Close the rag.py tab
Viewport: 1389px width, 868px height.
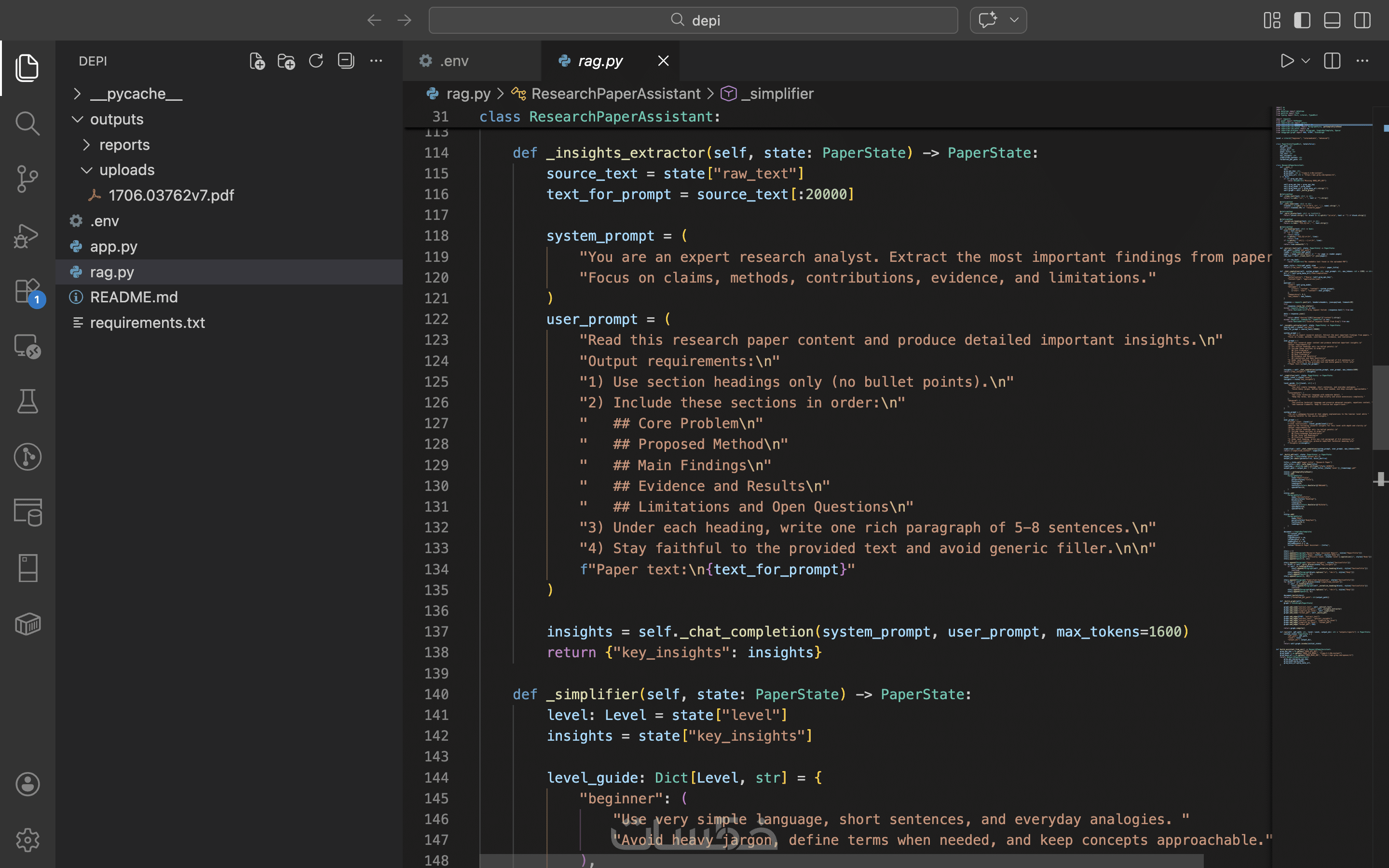(x=663, y=61)
